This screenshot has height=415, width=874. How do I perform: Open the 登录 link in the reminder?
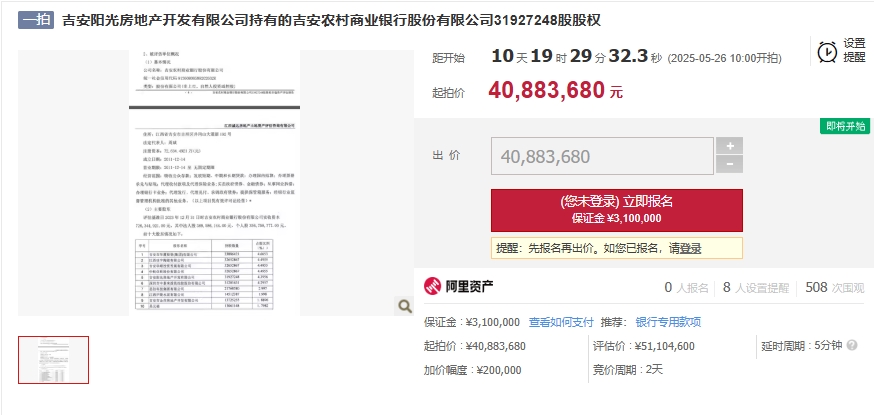[x=691, y=248]
